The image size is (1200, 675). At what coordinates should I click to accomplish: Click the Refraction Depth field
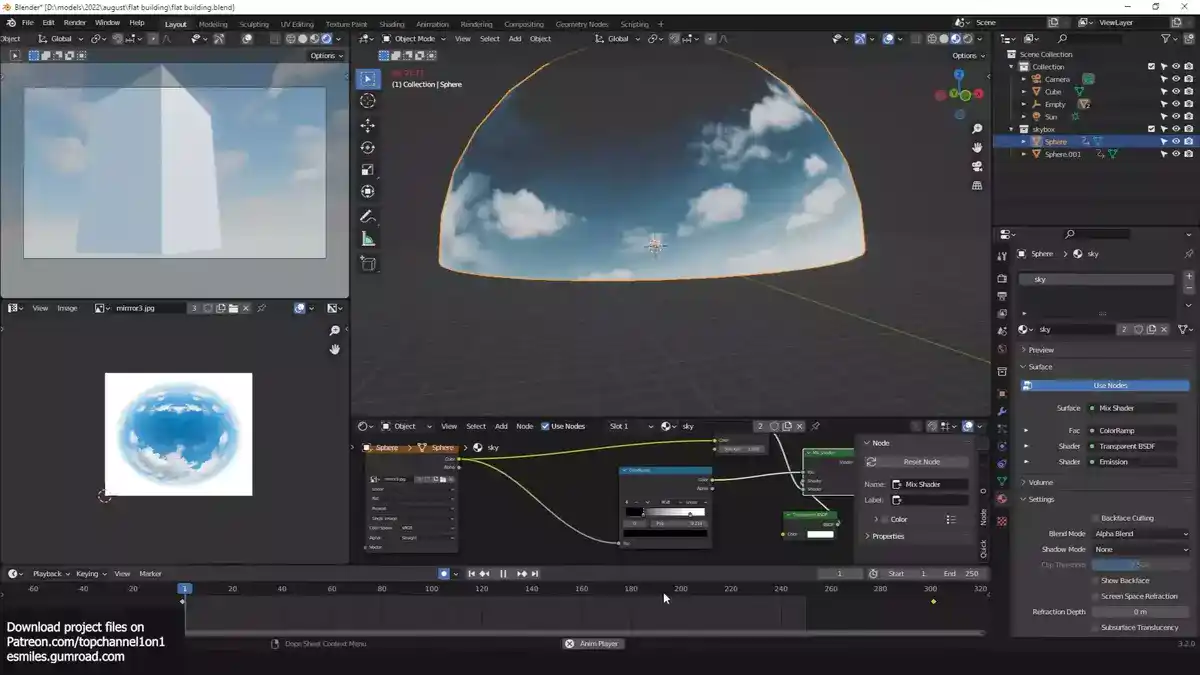1141,612
